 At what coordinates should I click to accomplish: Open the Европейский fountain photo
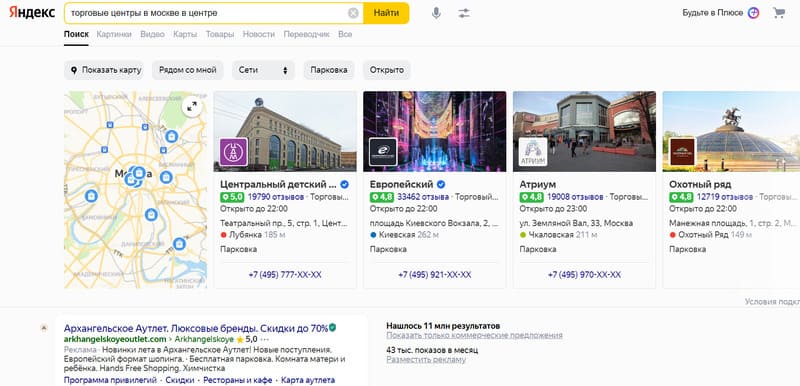[x=435, y=132]
